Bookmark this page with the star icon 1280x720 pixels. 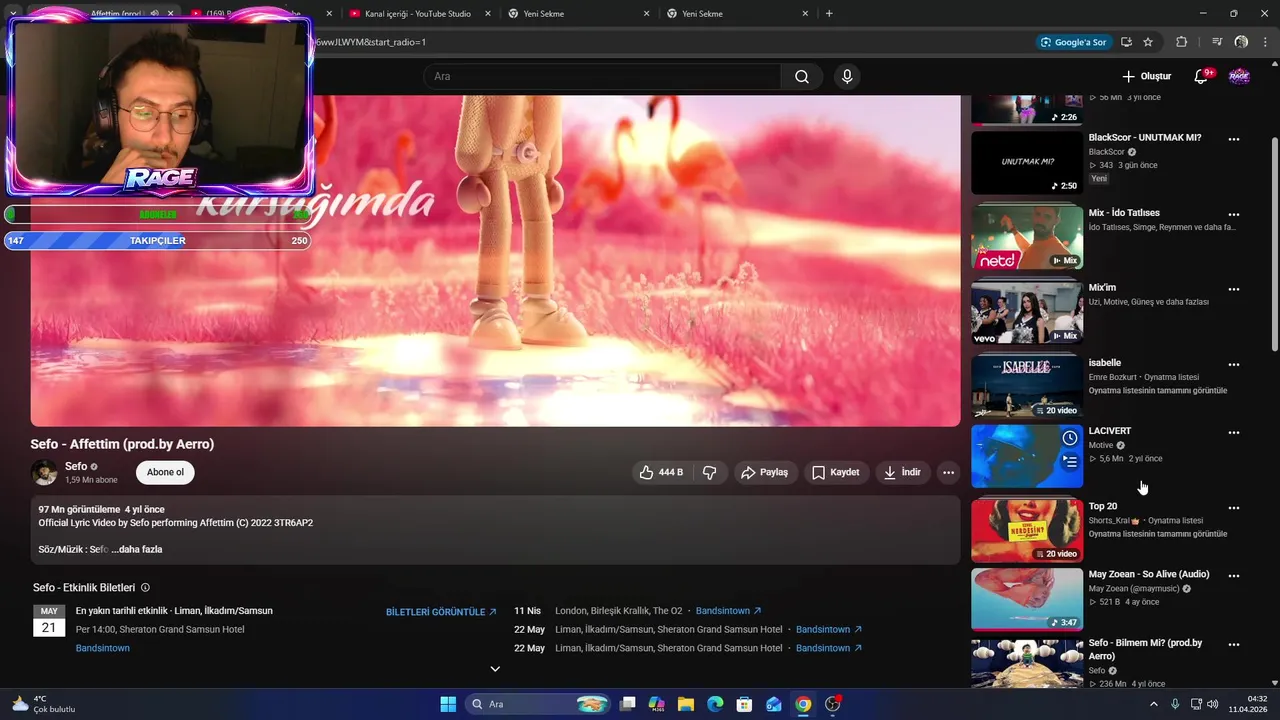(x=1148, y=42)
